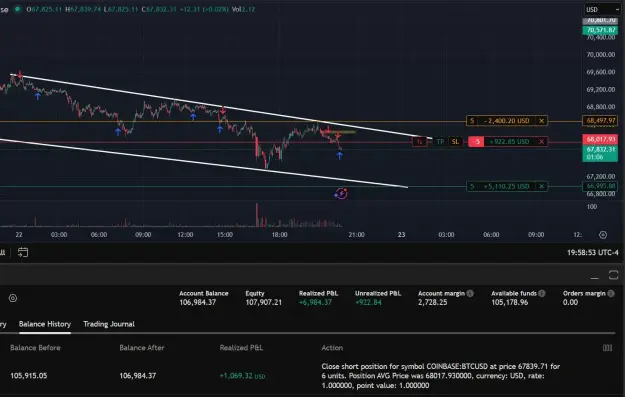Image resolution: width=625 pixels, height=397 pixels.
Task: Select the -2,400.20 USD stop loss label
Action: click(x=507, y=121)
